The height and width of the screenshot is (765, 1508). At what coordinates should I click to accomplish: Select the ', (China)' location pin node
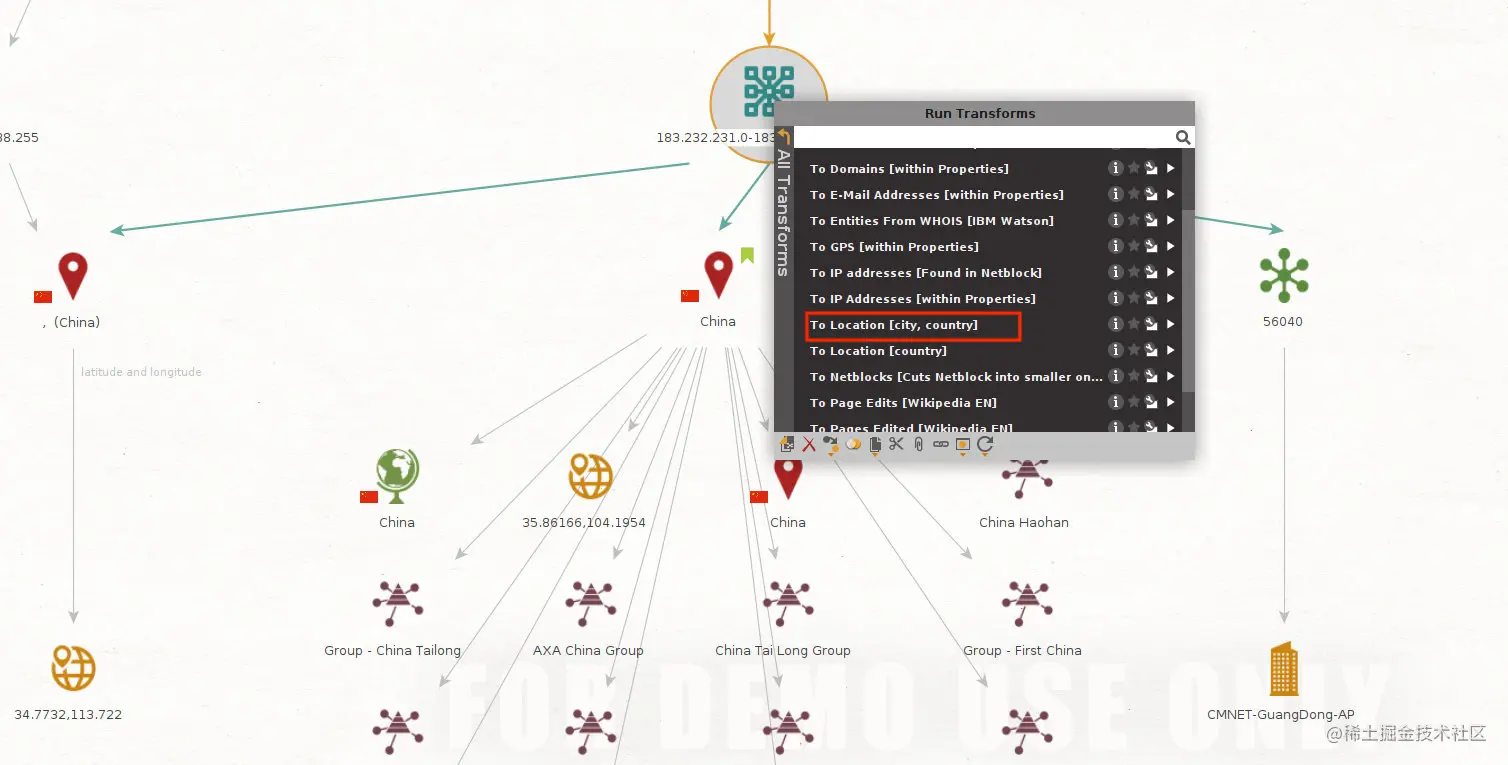point(73,276)
